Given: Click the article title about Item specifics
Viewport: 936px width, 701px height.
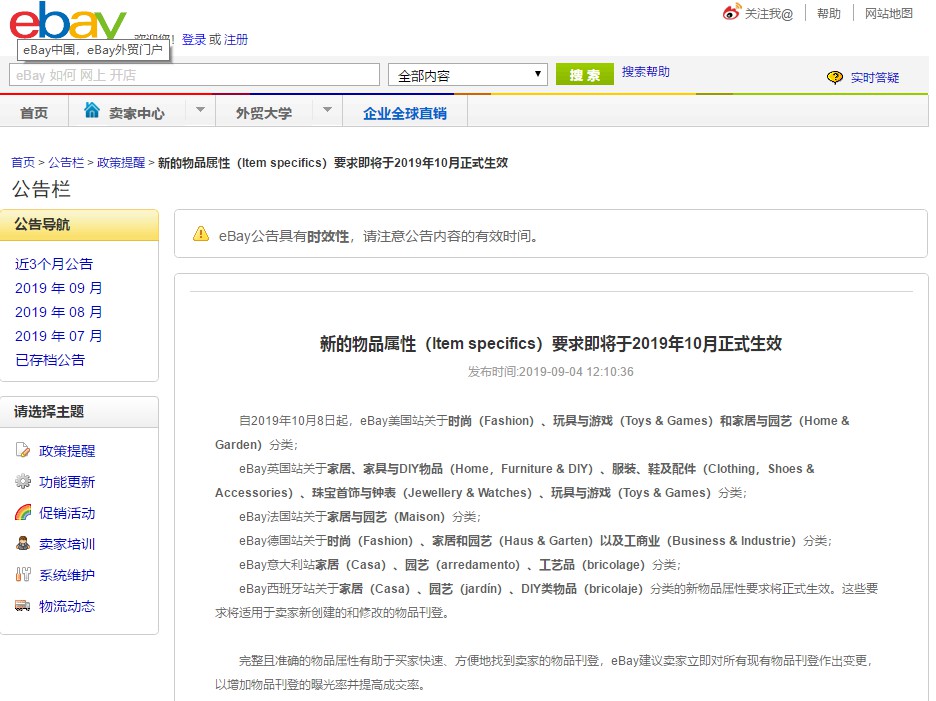Looking at the screenshot, I should [550, 343].
